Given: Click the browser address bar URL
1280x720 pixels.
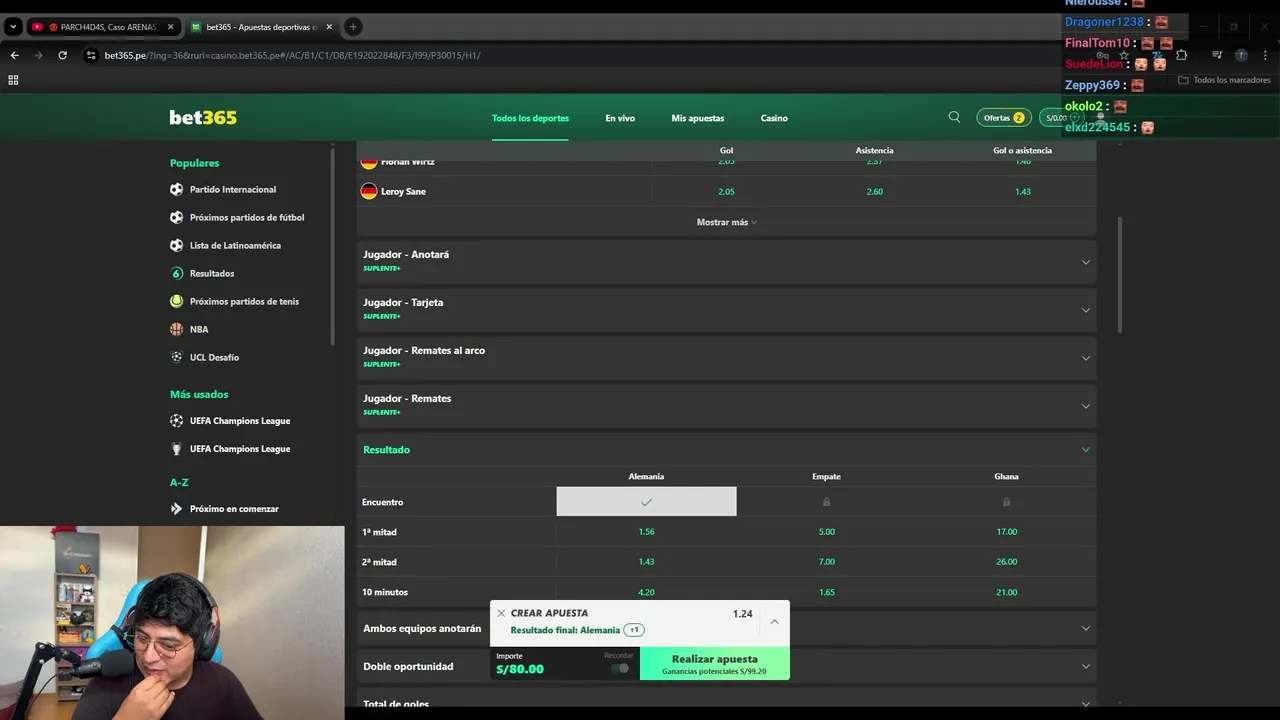Looking at the screenshot, I should coord(292,55).
